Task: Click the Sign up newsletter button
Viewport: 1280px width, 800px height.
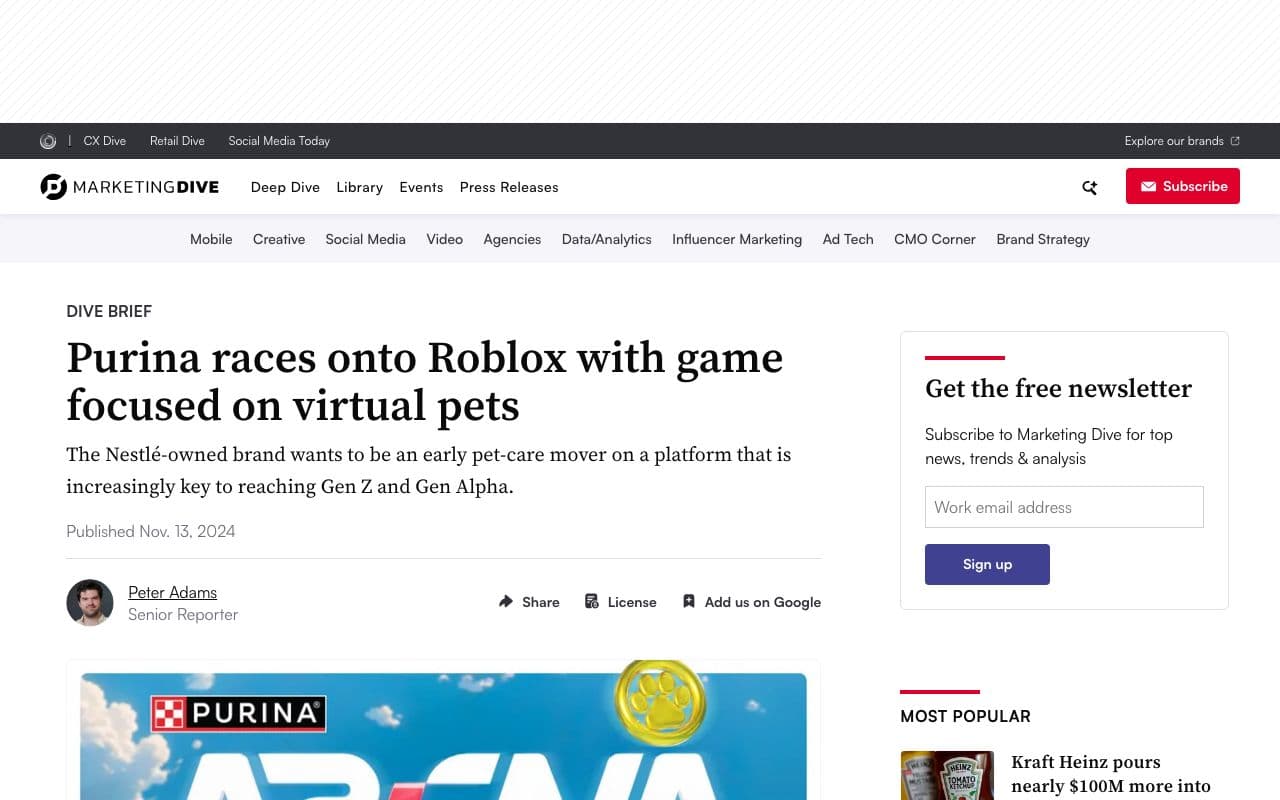Action: point(987,564)
